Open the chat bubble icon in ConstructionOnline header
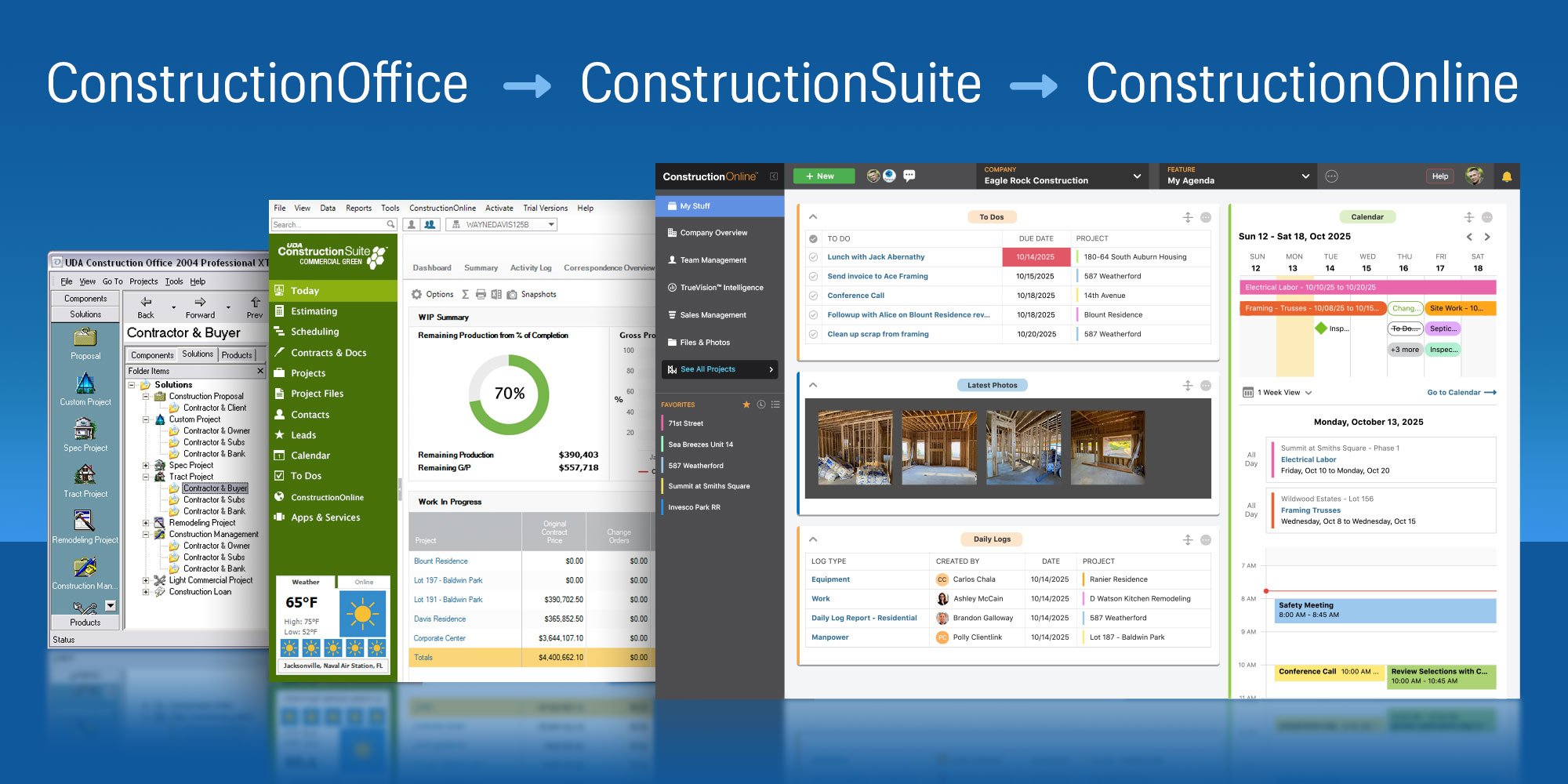This screenshot has height=784, width=1568. pos(909,176)
